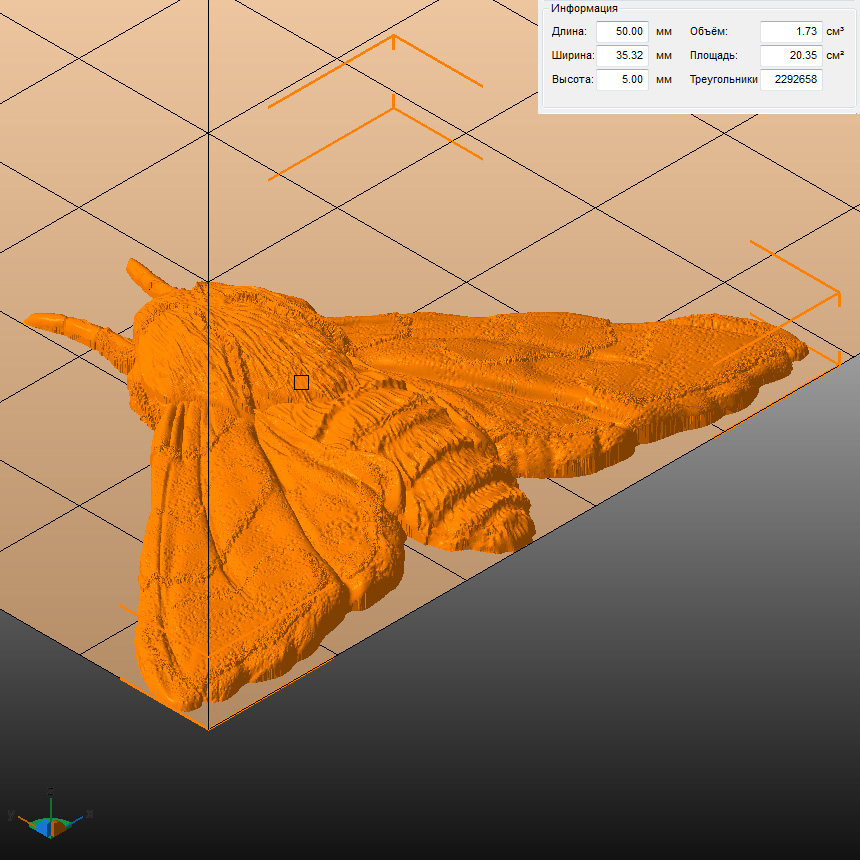The height and width of the screenshot is (860, 860).
Task: Click the Треугольники field showing 2292658
Action: pyautogui.click(x=790, y=80)
